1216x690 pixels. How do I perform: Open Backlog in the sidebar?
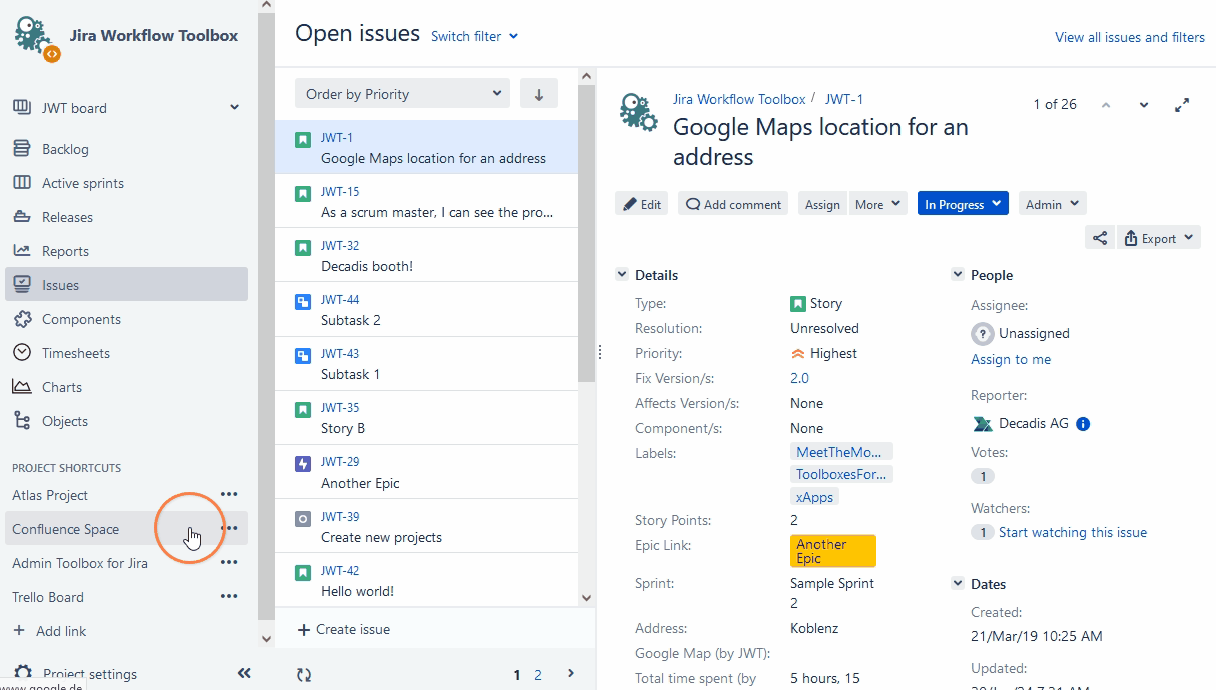click(65, 149)
